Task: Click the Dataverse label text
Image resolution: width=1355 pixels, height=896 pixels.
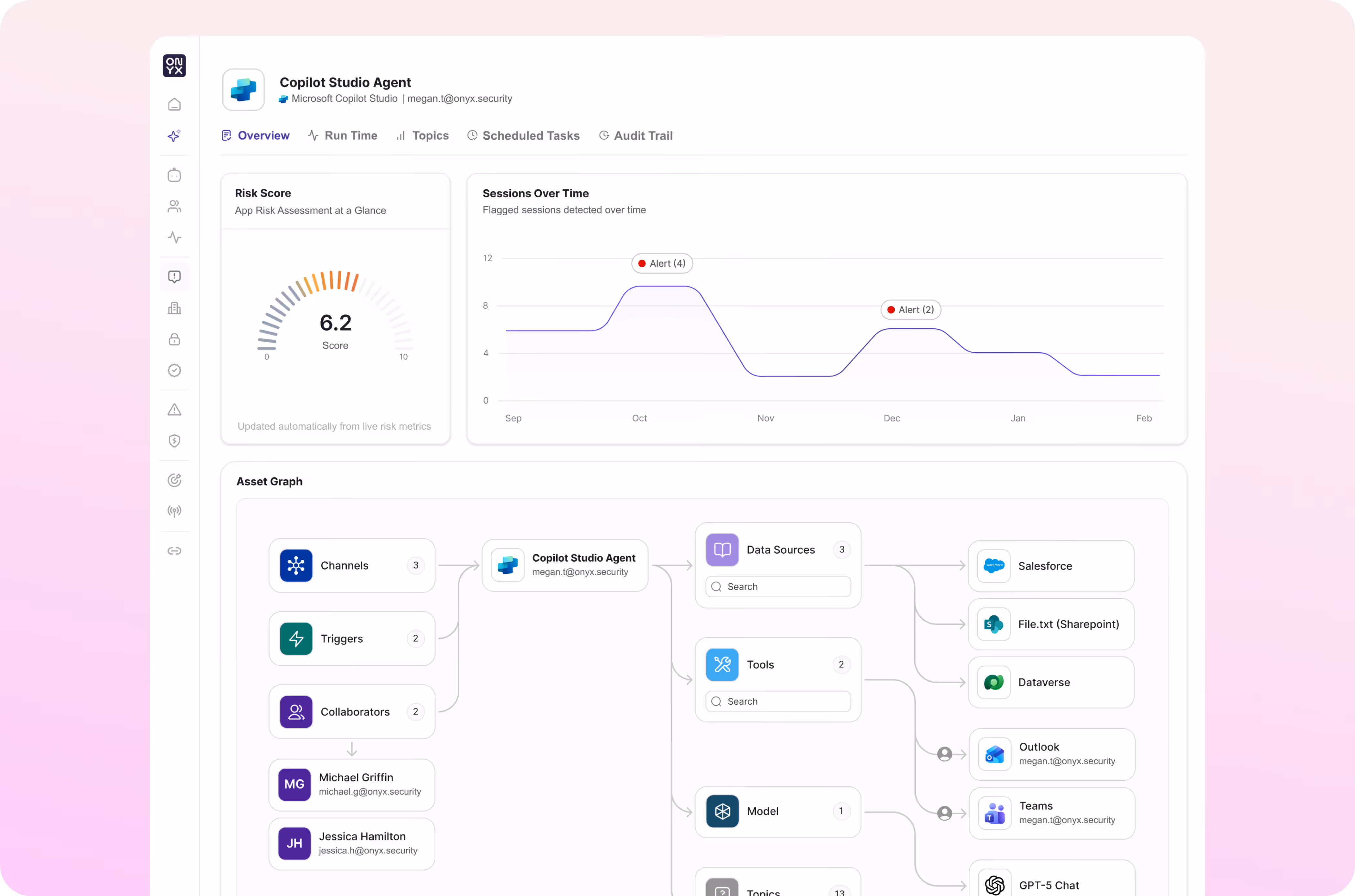Action: (x=1044, y=682)
